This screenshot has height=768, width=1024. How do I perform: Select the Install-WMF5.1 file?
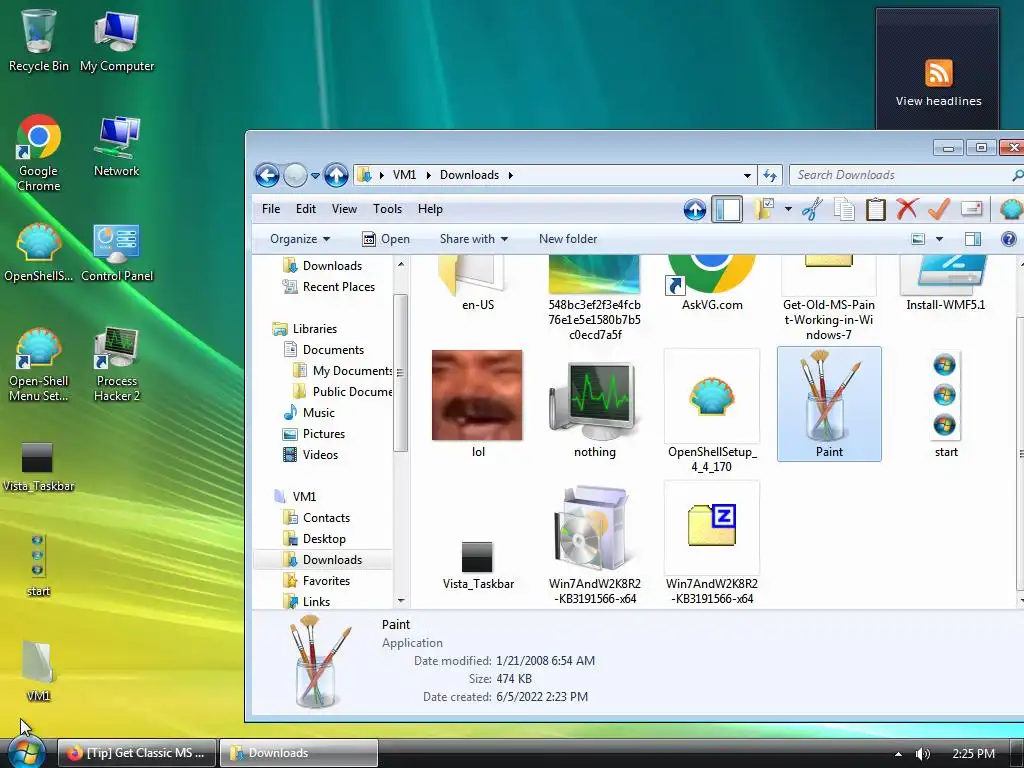pyautogui.click(x=946, y=283)
